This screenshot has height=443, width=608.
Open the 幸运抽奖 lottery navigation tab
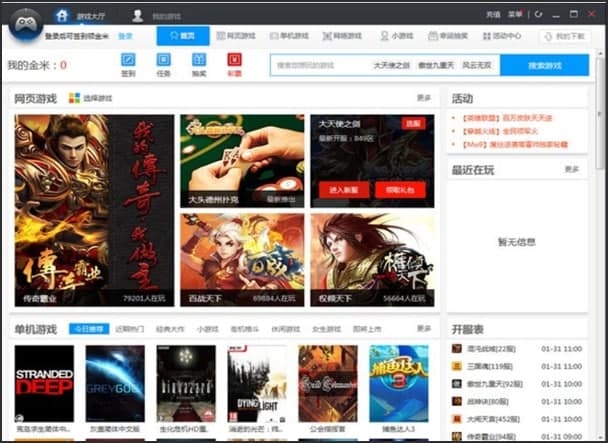pos(448,36)
